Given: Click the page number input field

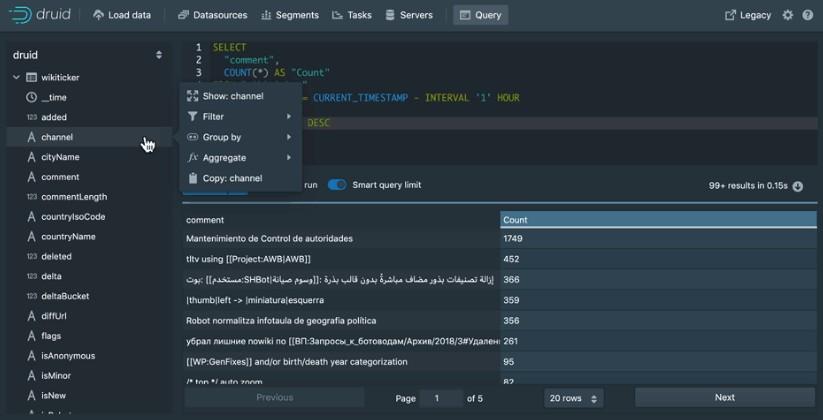Looking at the screenshot, I should (441, 398).
